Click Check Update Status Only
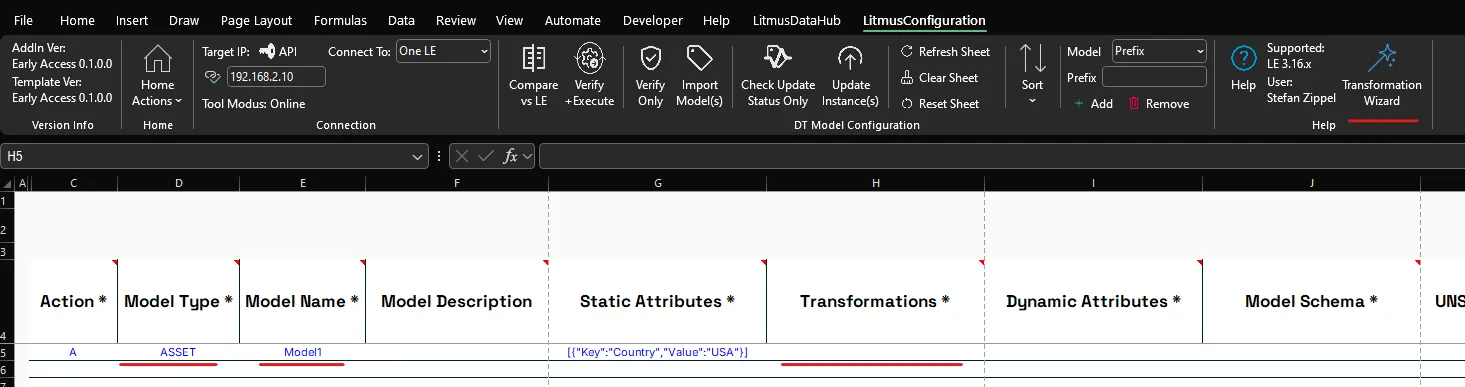The height and width of the screenshot is (387, 1465). click(778, 75)
